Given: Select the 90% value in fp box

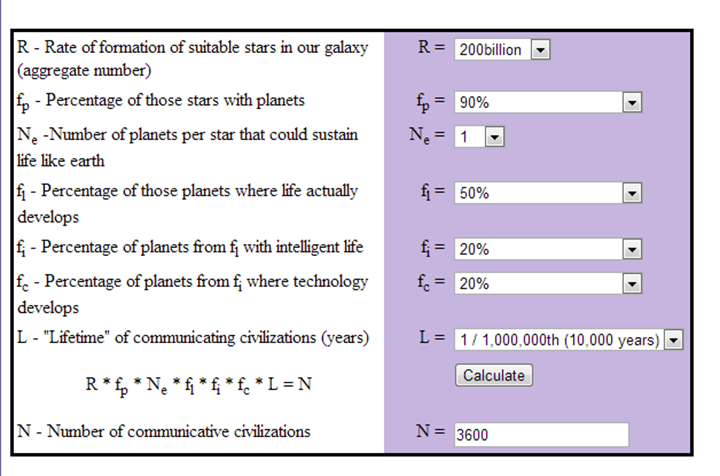Looking at the screenshot, I should [x=474, y=102].
